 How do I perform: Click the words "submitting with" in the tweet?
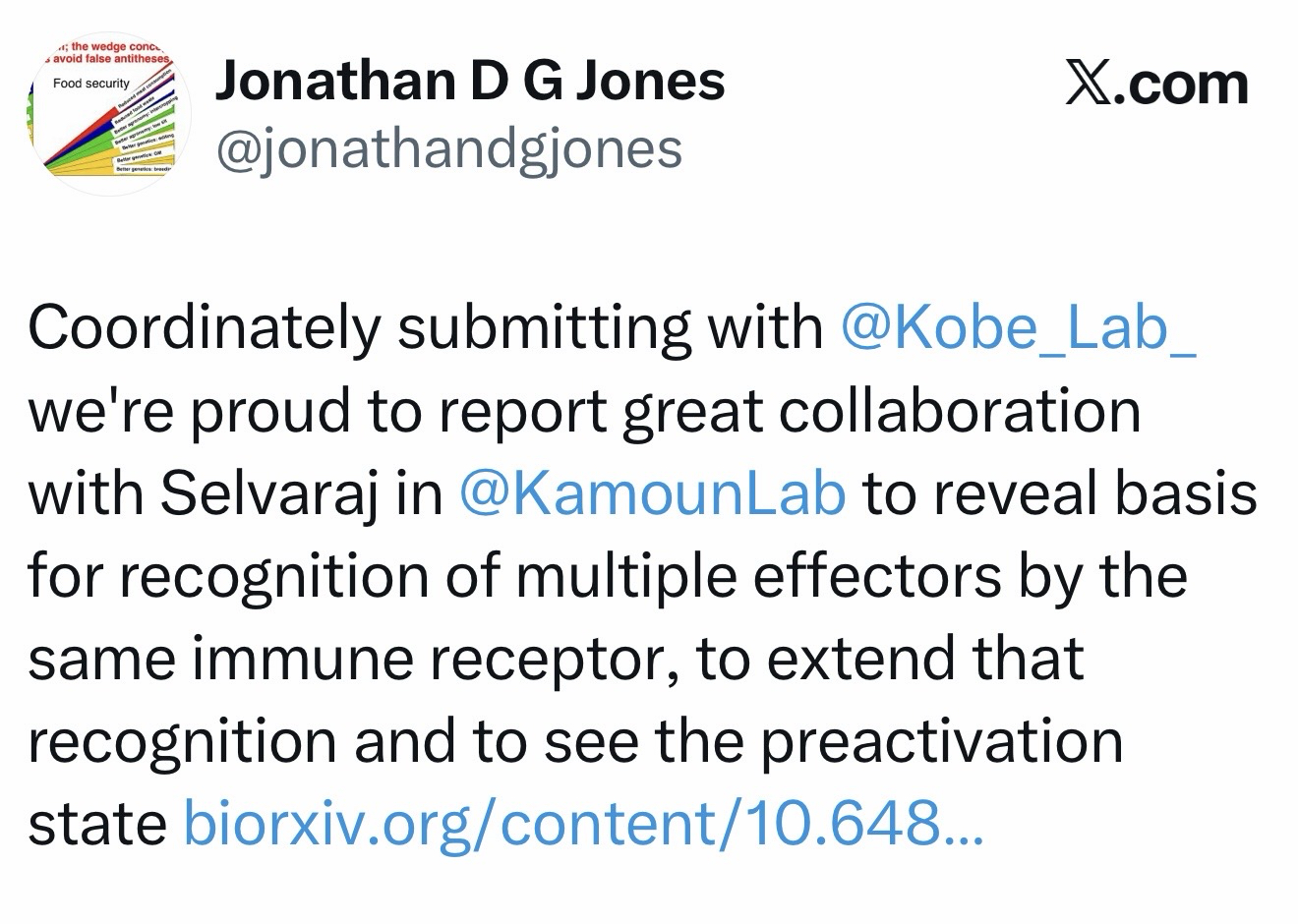(x=610, y=327)
